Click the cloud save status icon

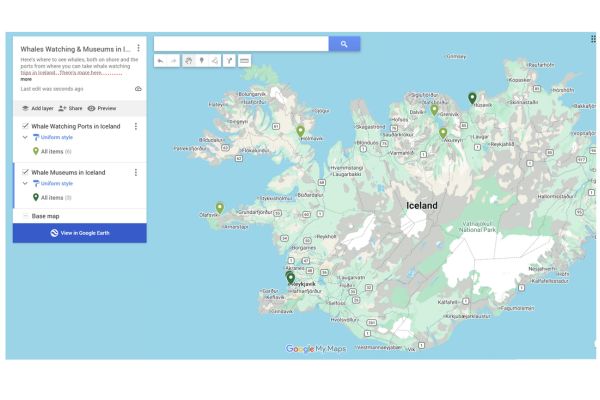pyautogui.click(x=138, y=89)
